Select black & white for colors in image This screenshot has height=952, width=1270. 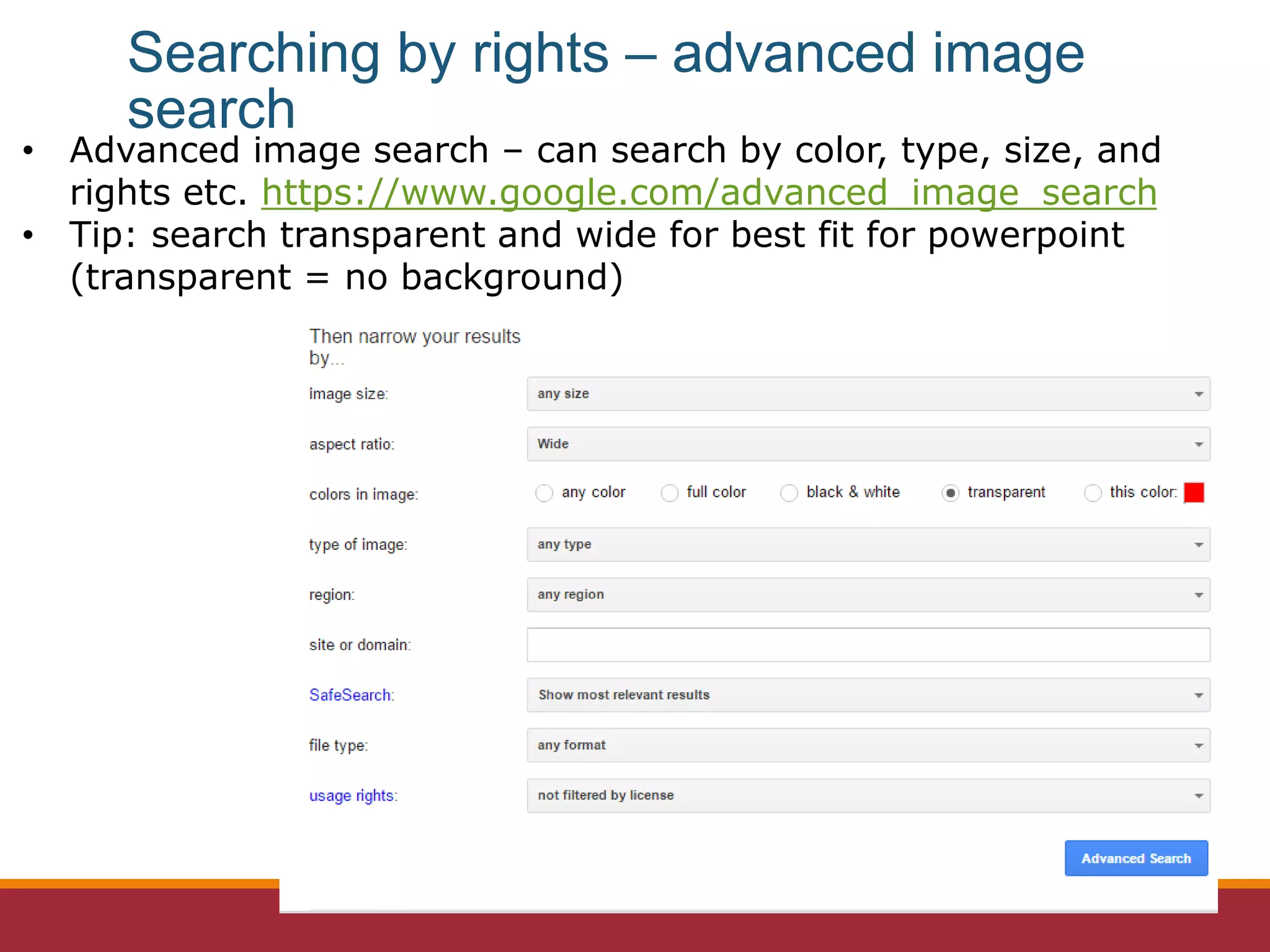(789, 493)
